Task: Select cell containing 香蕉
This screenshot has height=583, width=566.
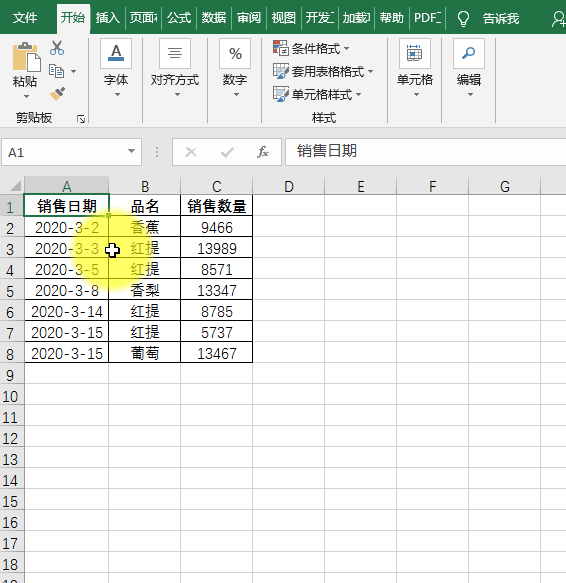Action: pyautogui.click(x=145, y=227)
